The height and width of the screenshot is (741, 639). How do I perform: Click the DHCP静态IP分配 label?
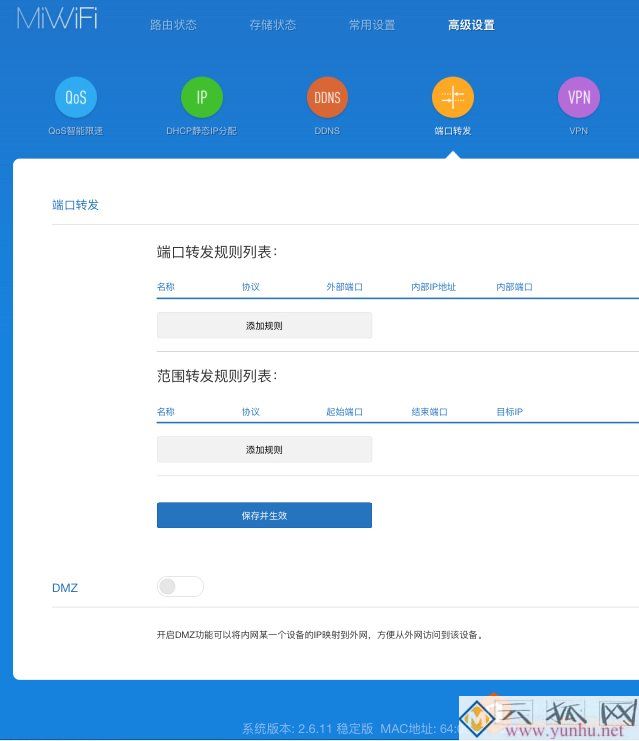[201, 131]
